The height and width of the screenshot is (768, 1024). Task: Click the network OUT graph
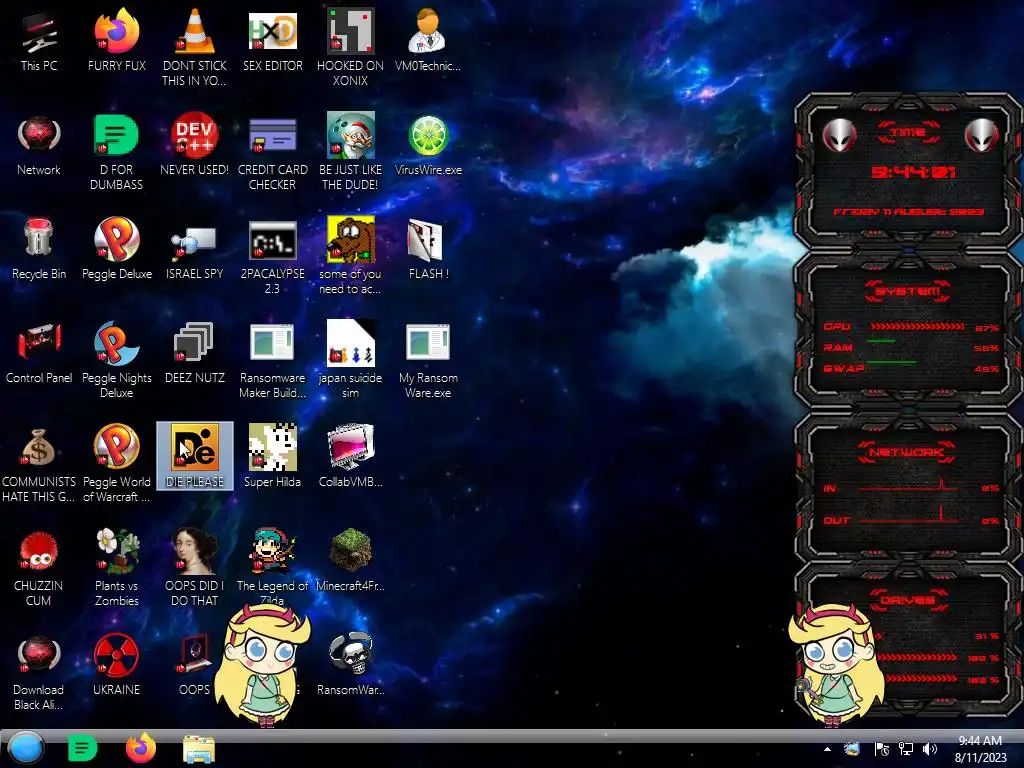click(909, 516)
